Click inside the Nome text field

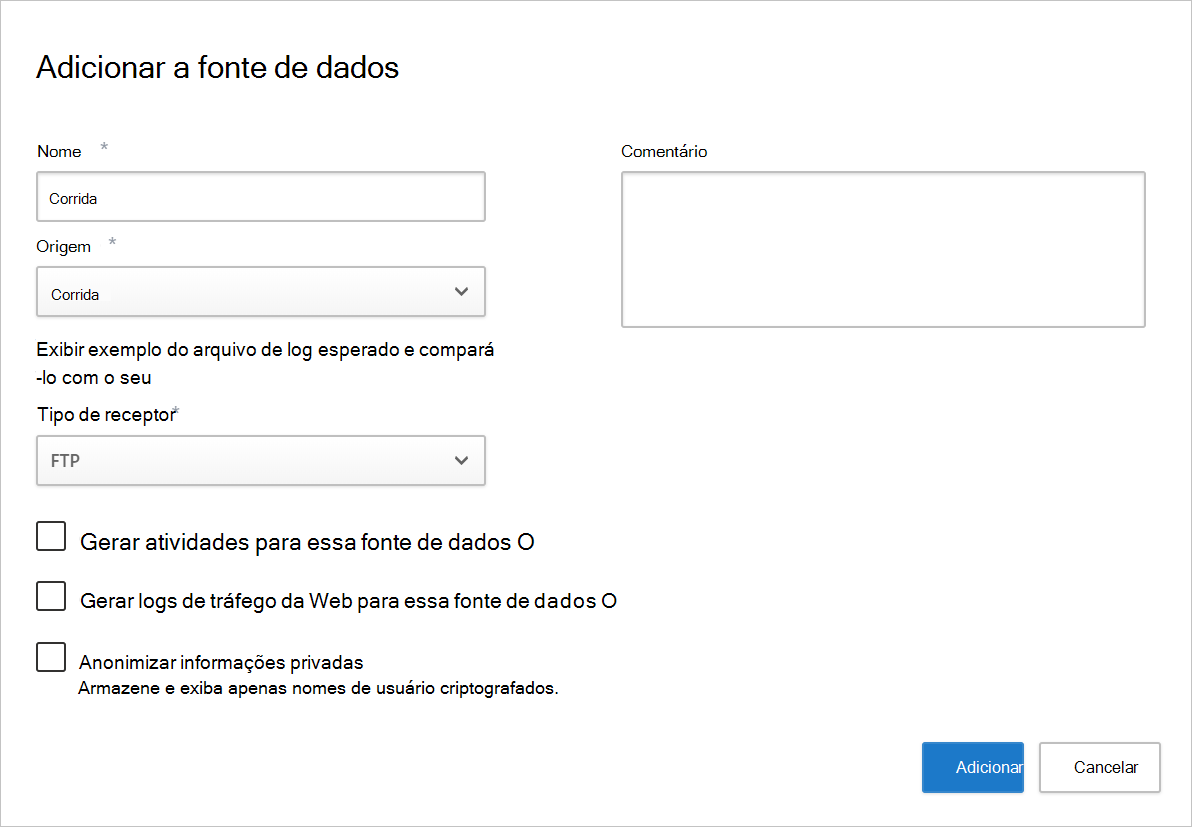tap(260, 196)
